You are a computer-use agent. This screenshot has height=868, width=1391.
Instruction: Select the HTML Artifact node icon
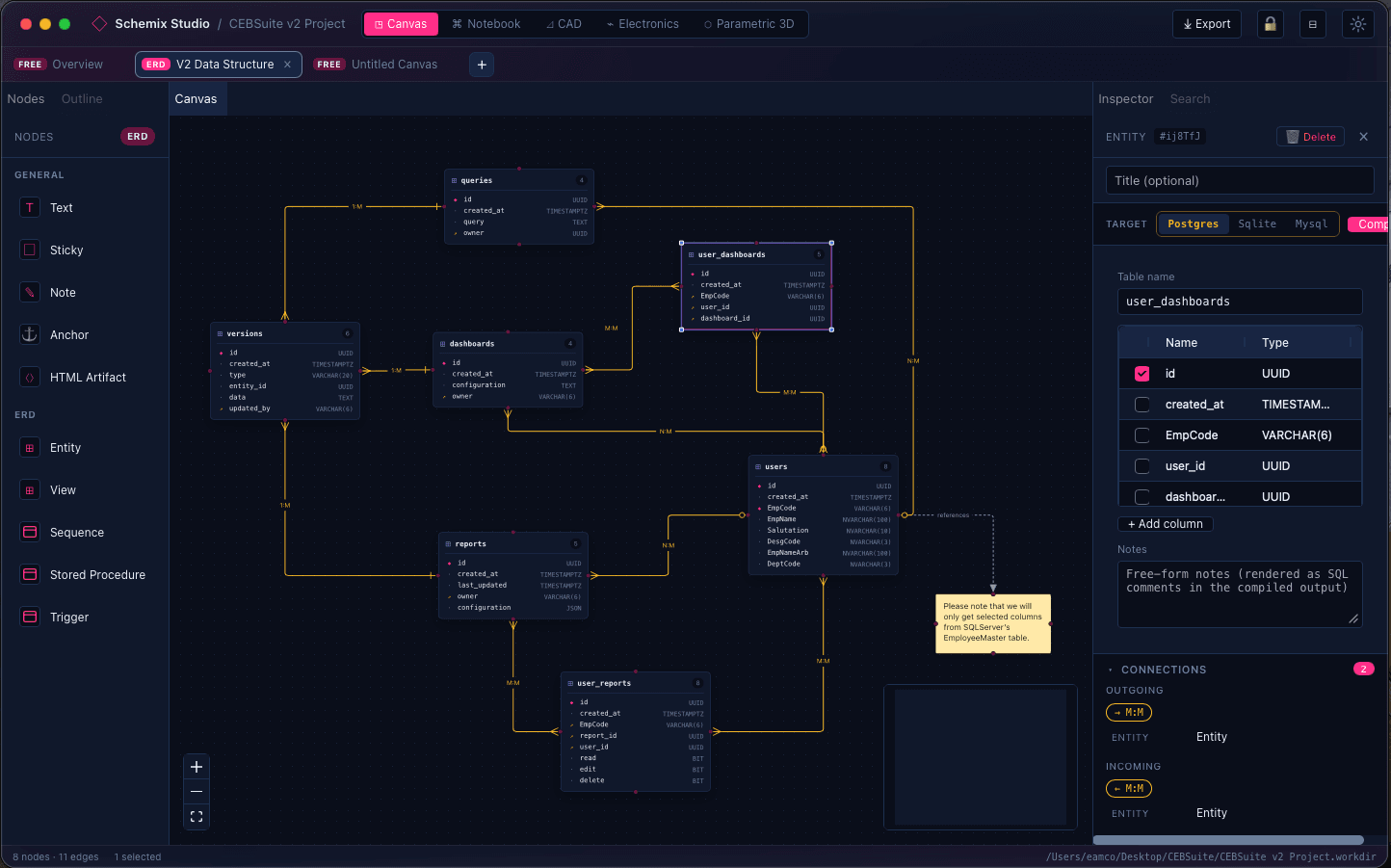pyautogui.click(x=30, y=378)
